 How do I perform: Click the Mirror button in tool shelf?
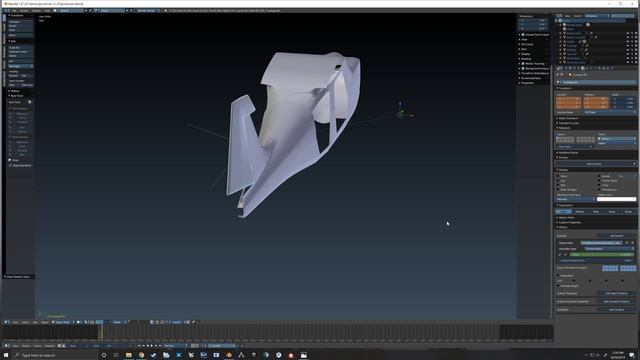tap(20, 35)
